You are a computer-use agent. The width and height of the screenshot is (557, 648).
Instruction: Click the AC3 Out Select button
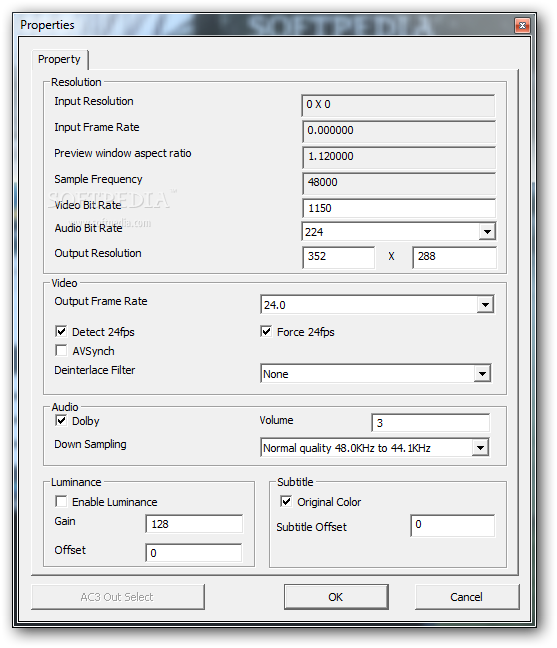[x=118, y=597]
